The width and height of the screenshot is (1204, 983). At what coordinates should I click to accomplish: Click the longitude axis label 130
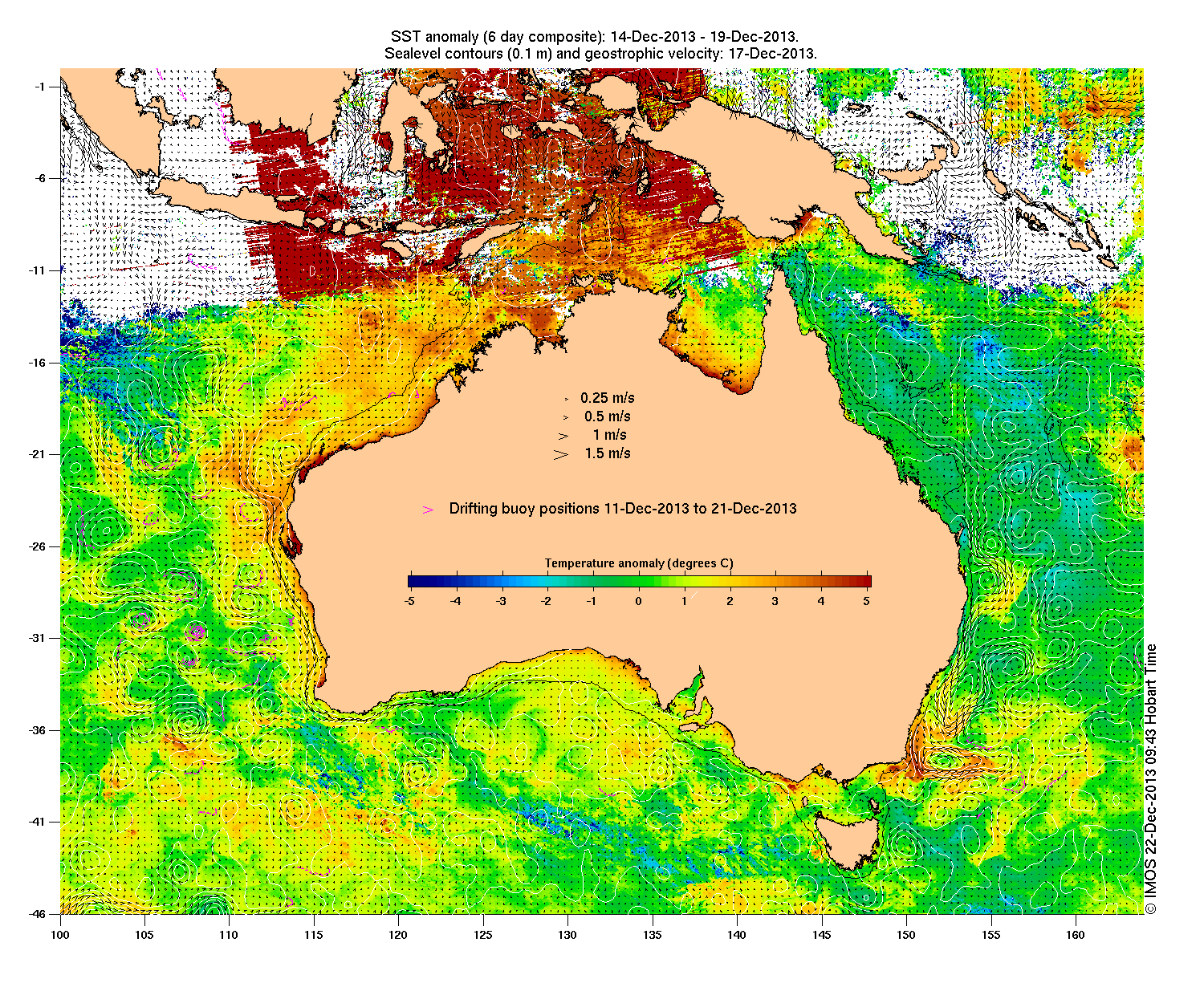[567, 934]
